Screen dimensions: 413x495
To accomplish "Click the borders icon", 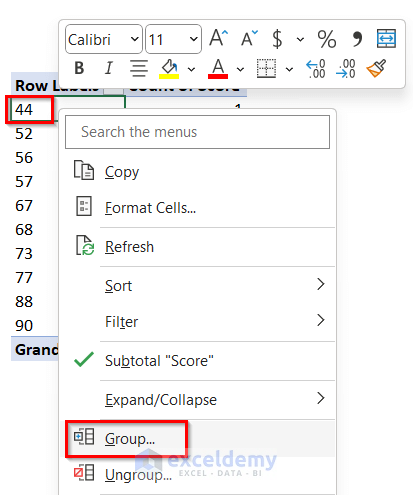I will (x=266, y=68).
